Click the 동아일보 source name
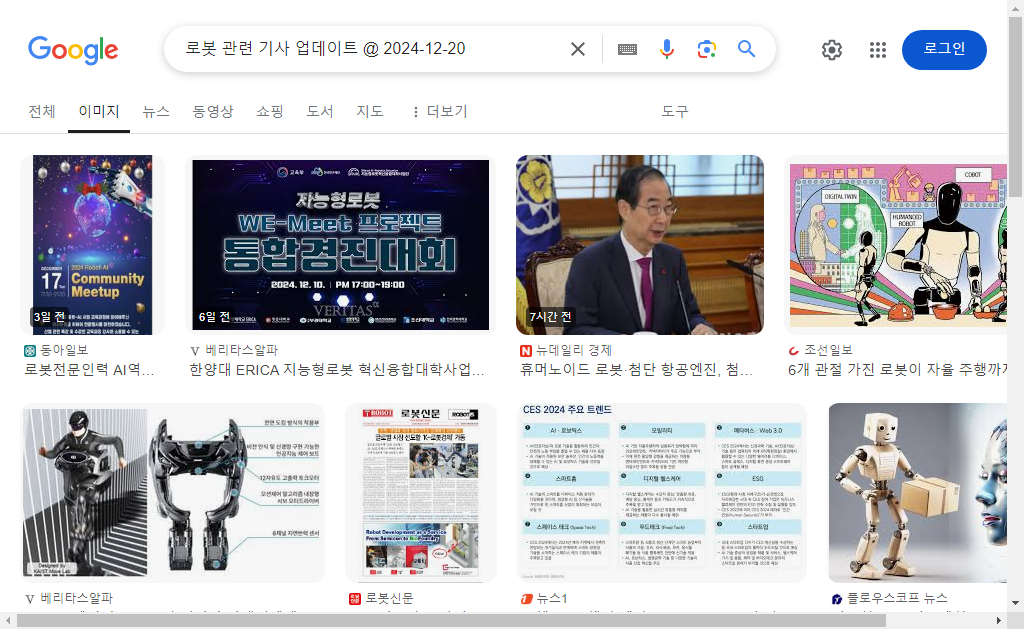Screen dimensions: 1024x629 coord(64,351)
